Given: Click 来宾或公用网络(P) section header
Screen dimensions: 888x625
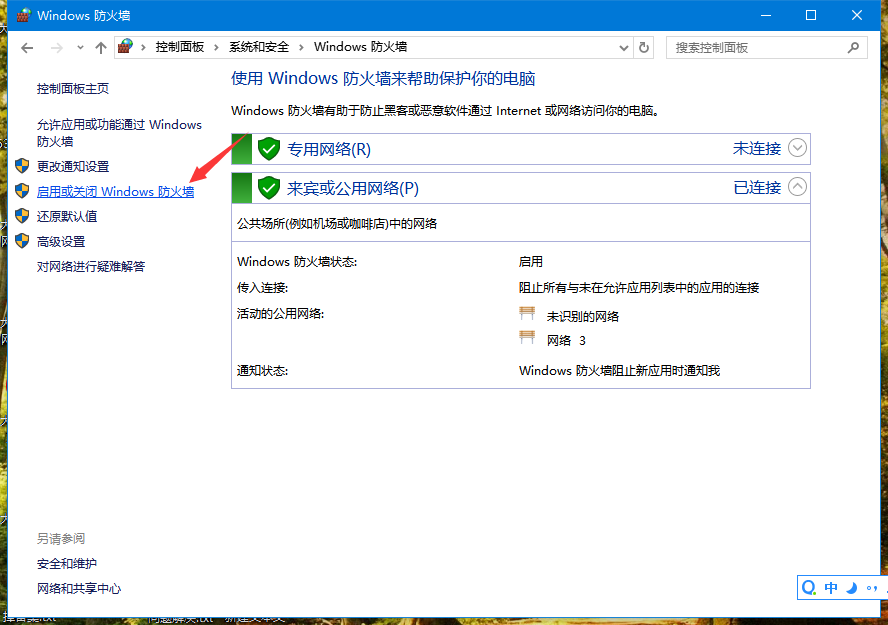Looking at the screenshot, I should point(521,188).
